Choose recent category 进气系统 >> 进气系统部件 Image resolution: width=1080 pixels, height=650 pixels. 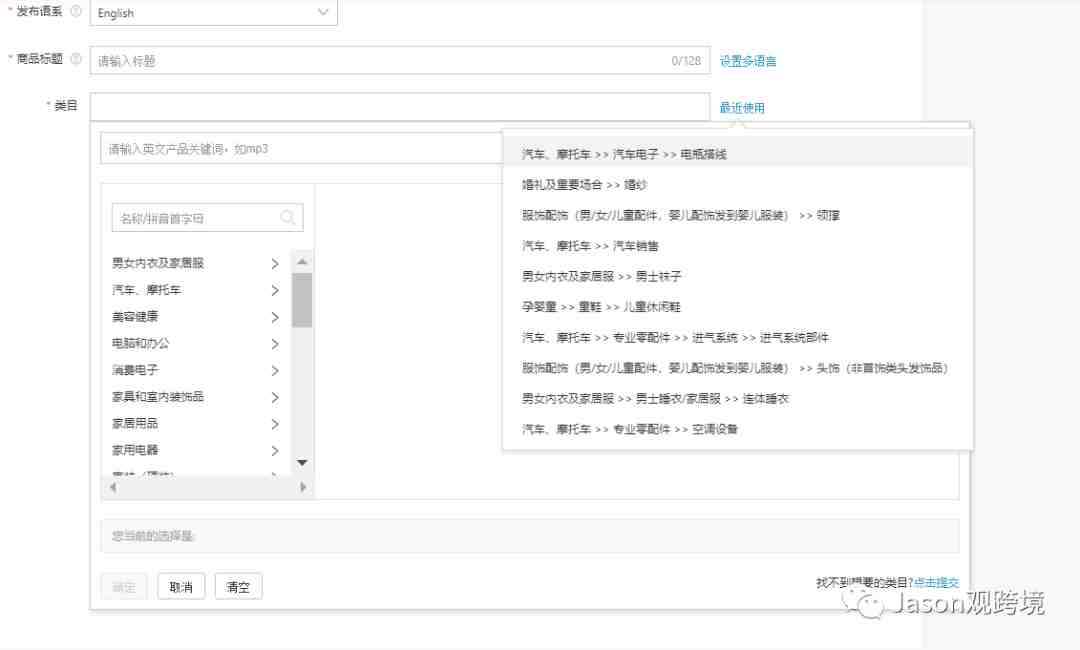click(675, 337)
